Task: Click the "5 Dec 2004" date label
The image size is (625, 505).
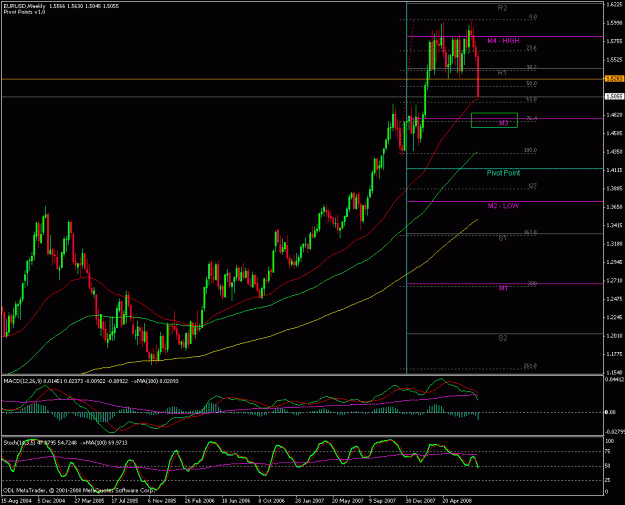Action: click(51, 501)
